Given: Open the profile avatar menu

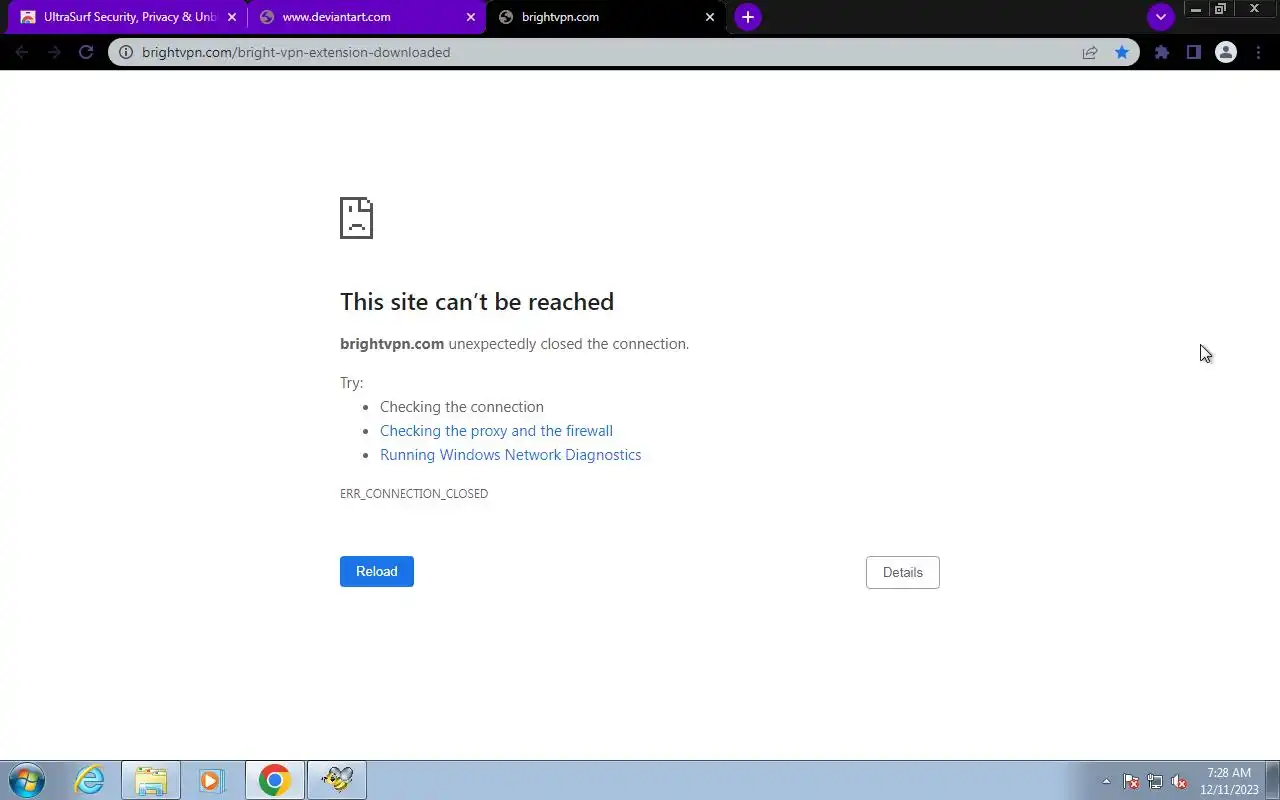Looking at the screenshot, I should click(x=1226, y=52).
